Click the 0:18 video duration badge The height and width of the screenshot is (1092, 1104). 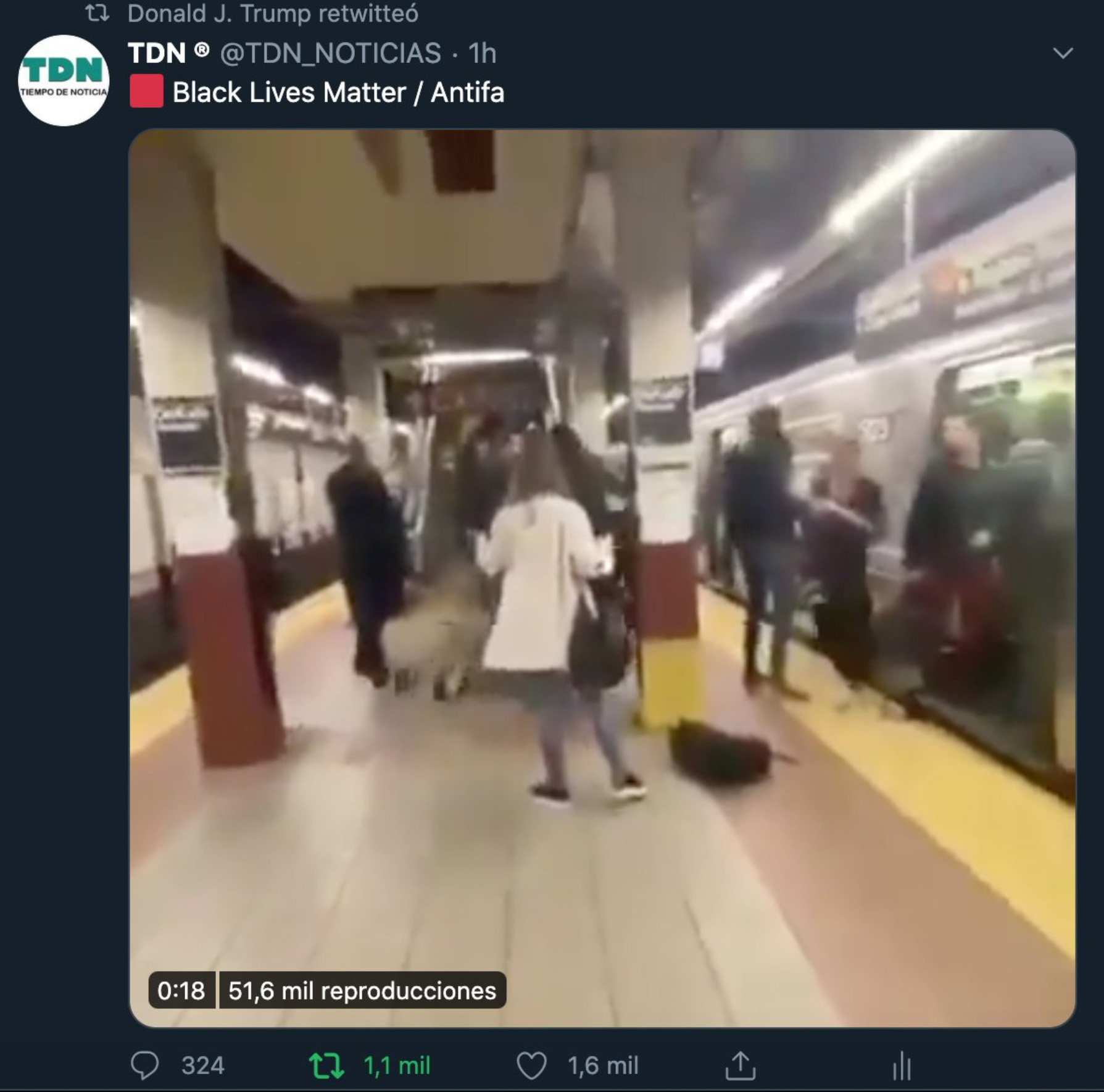181,991
